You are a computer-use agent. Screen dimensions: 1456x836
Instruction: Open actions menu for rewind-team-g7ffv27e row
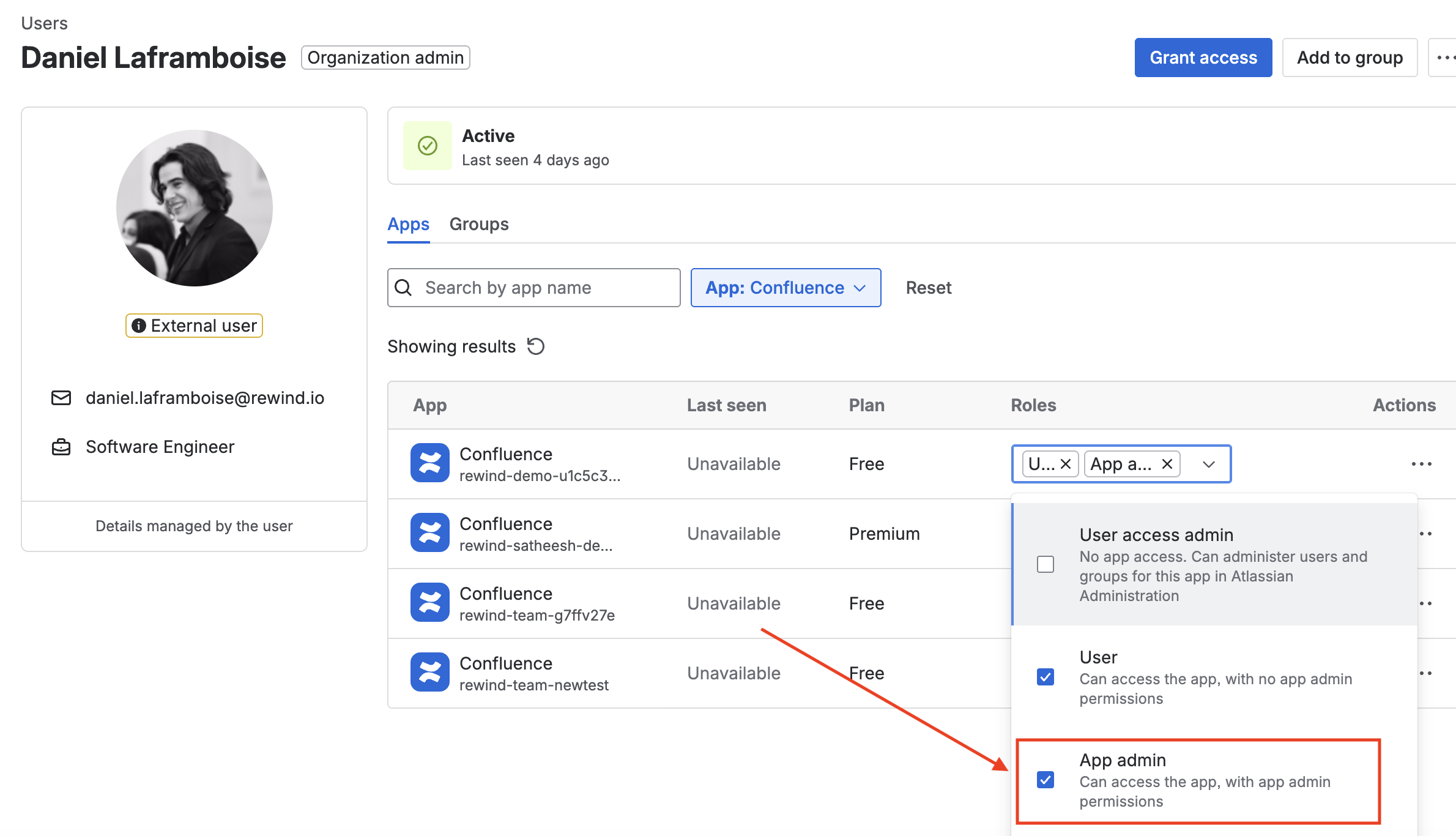click(1426, 603)
